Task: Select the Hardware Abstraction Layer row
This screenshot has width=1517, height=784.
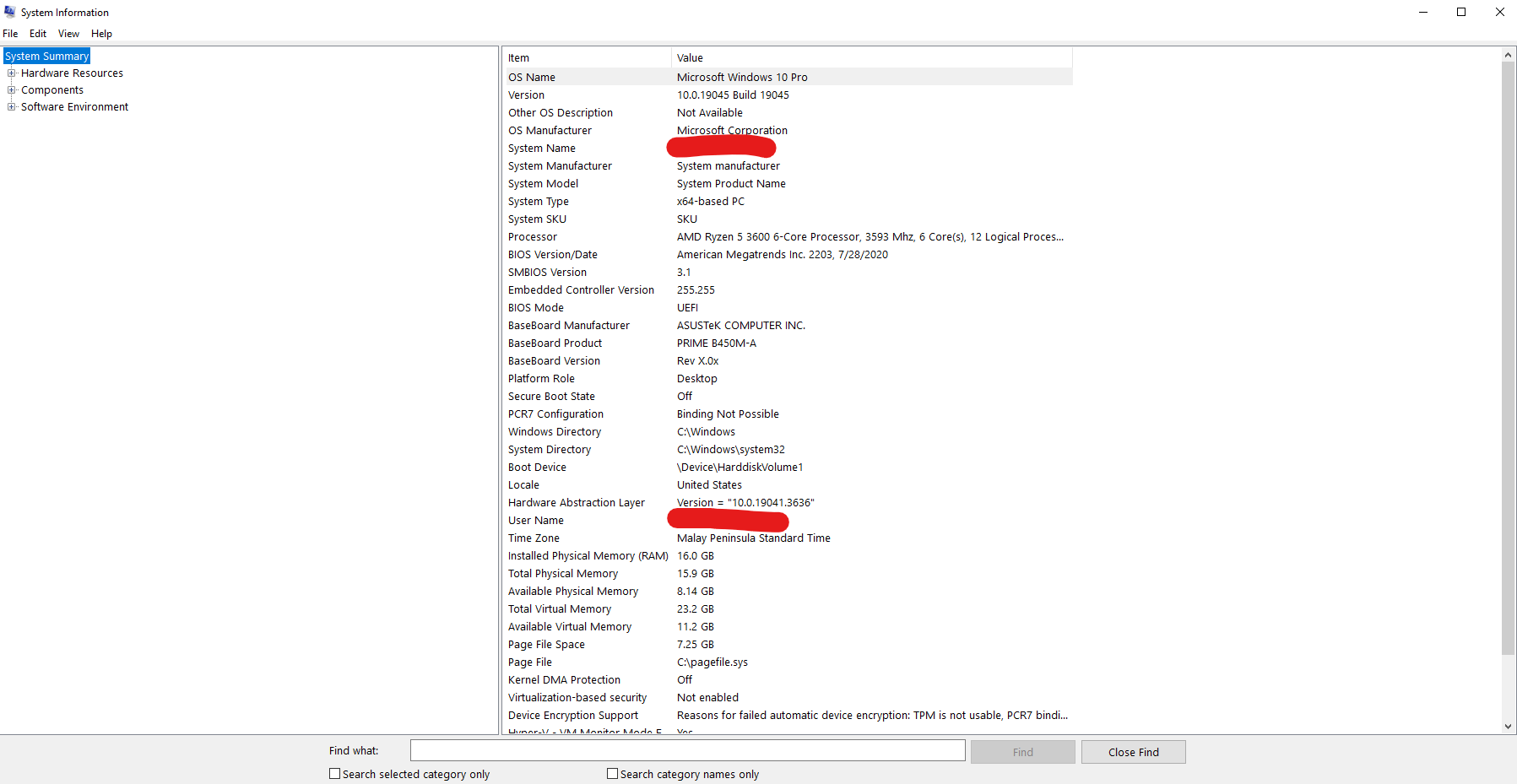Action: pyautogui.click(x=788, y=502)
